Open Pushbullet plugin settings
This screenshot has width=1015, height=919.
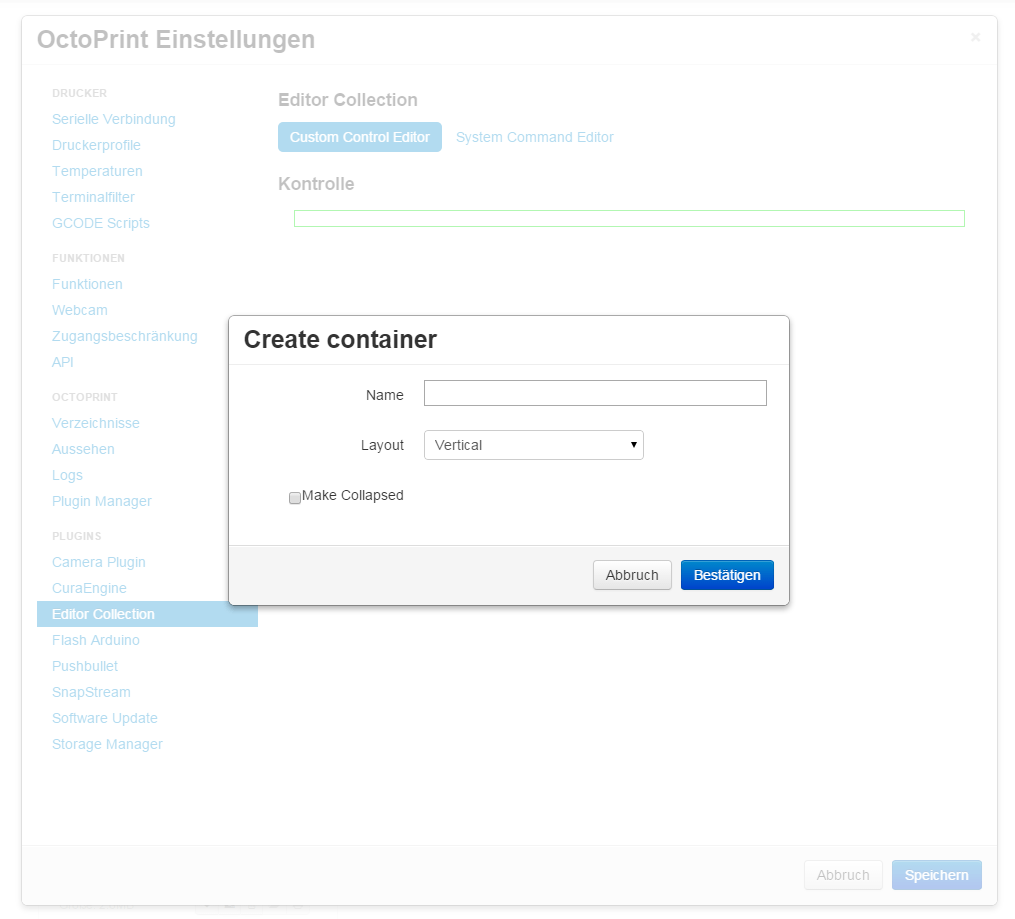(x=85, y=666)
